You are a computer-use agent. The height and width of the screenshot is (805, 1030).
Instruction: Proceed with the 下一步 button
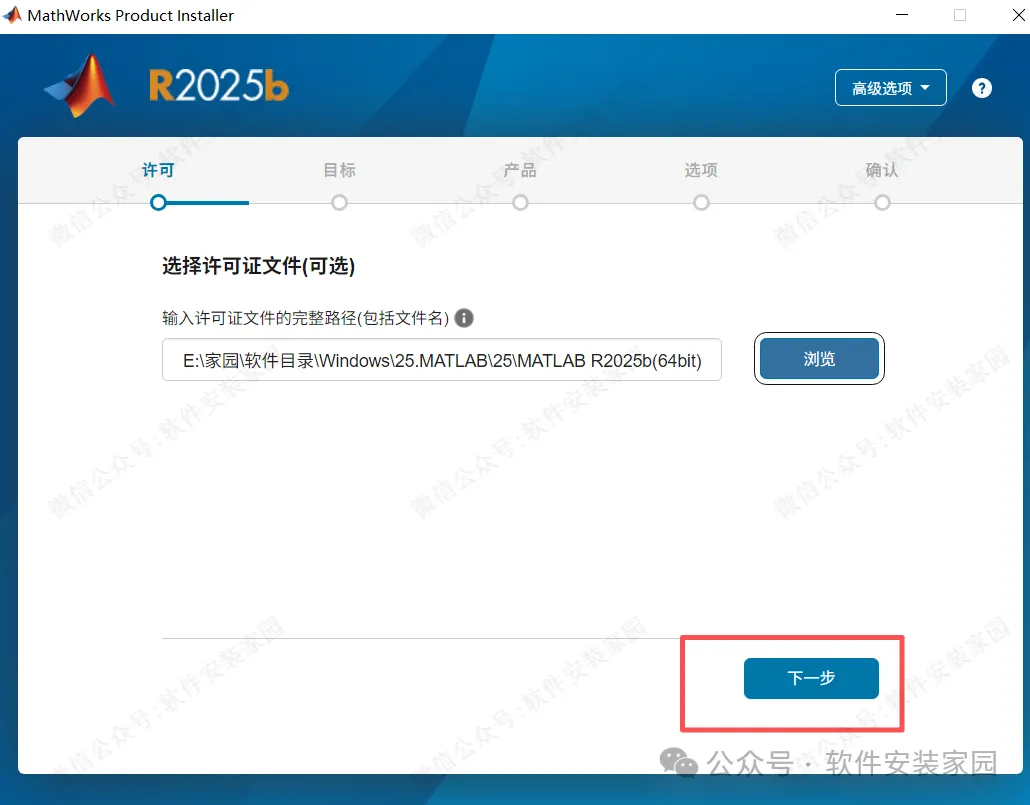point(811,678)
